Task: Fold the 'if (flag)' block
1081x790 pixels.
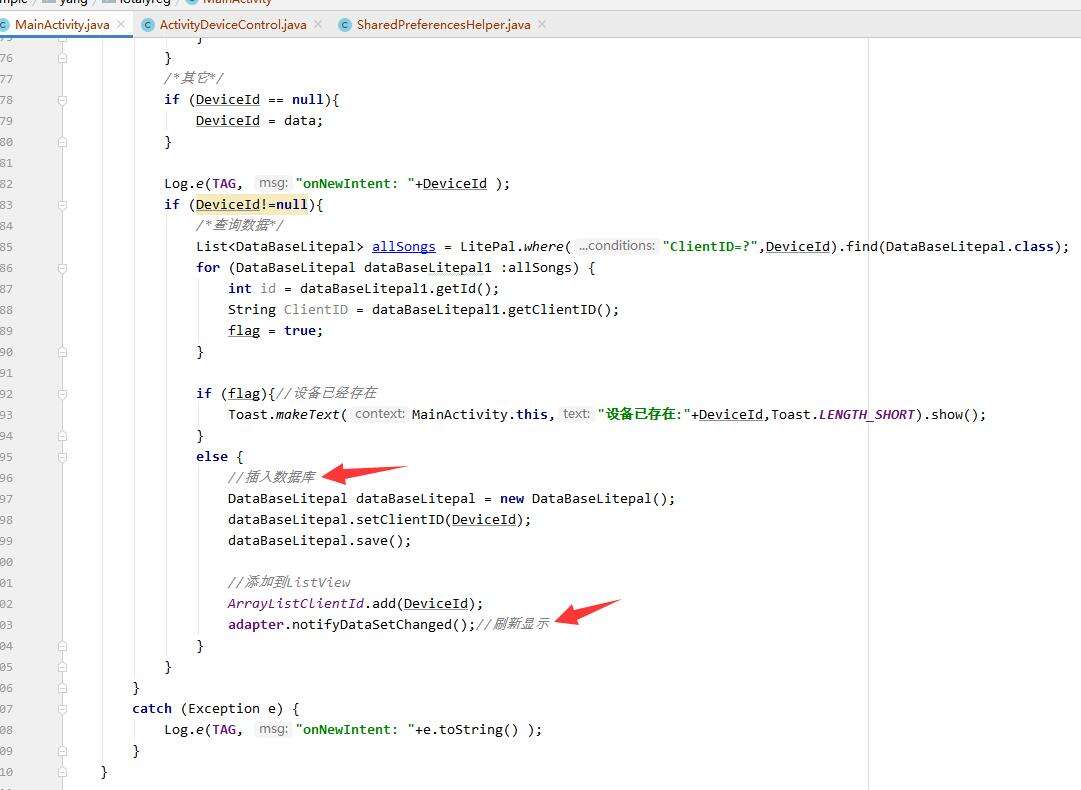Action: click(63, 394)
